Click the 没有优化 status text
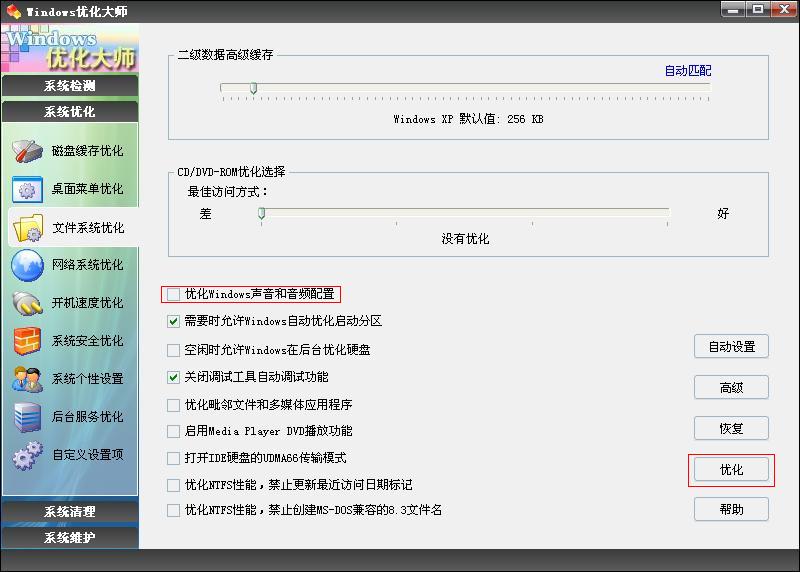This screenshot has width=800, height=572. point(465,239)
